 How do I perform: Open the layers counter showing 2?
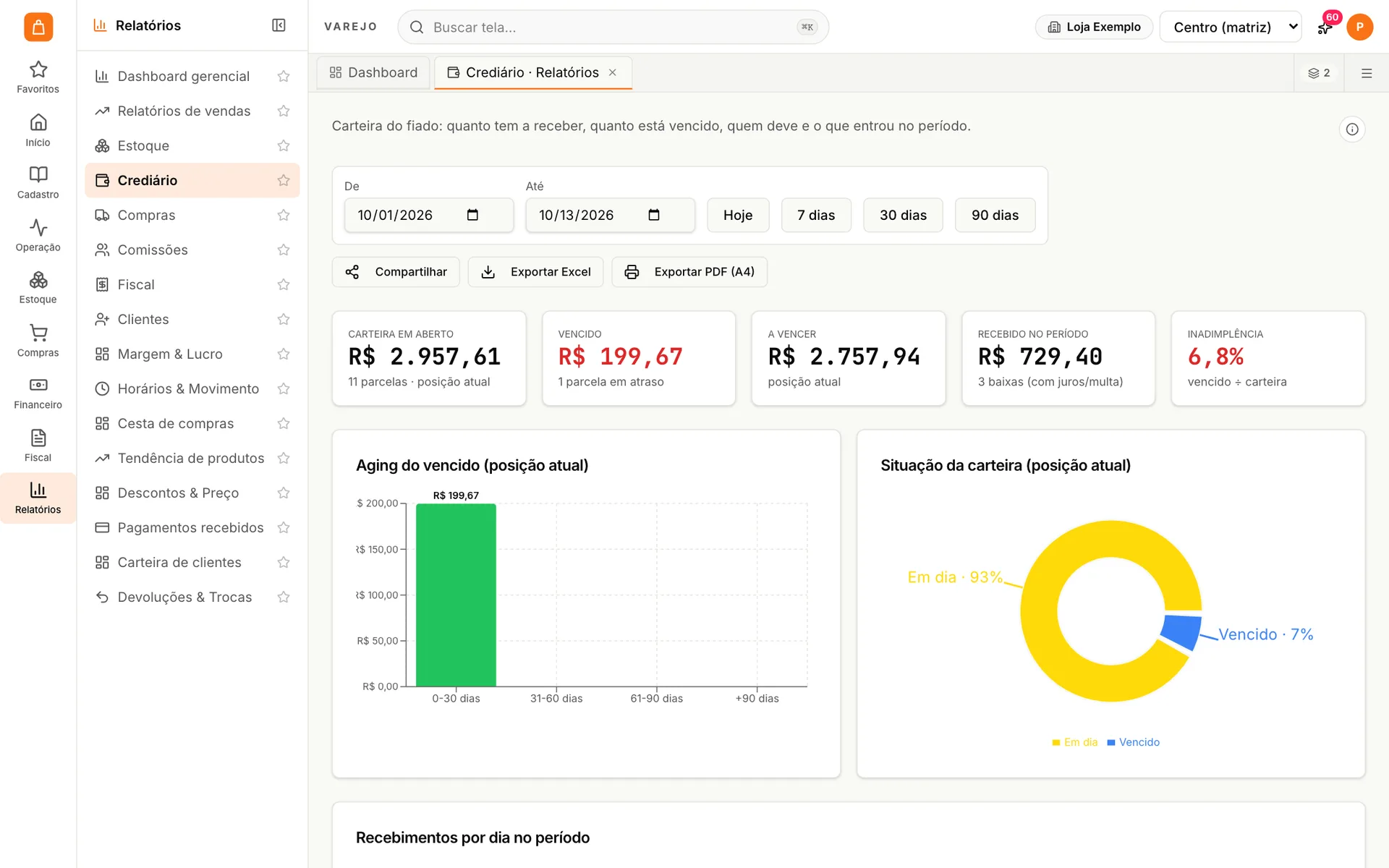tap(1318, 73)
